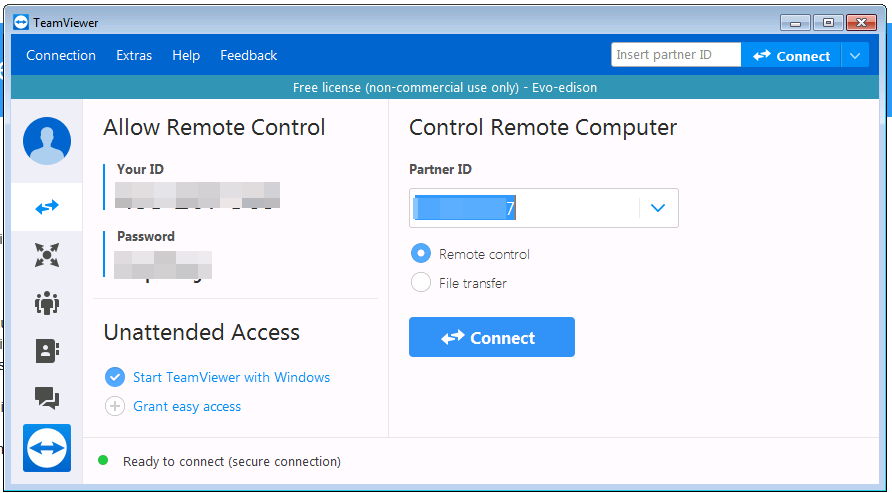Expand the Partner ID history dropdown
Image resolution: width=892 pixels, height=493 pixels.
click(x=658, y=208)
